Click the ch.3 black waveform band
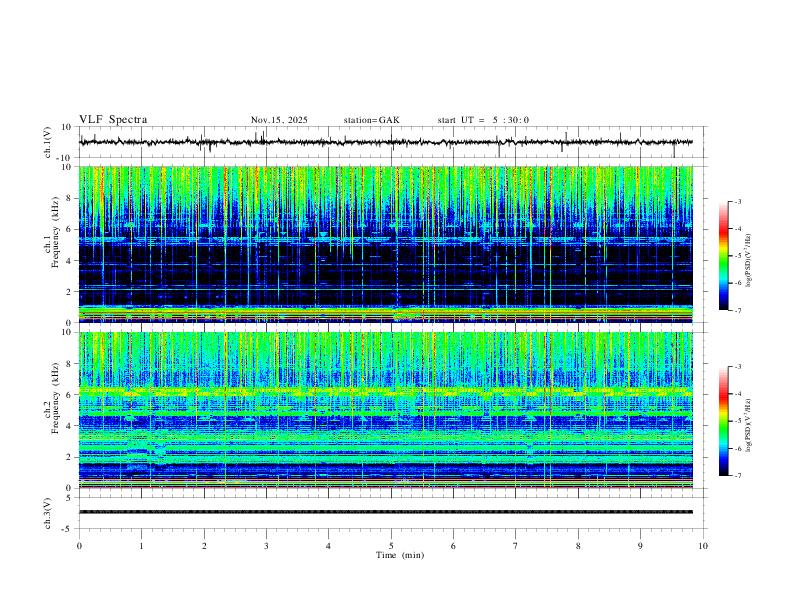792x612 pixels. 386,512
